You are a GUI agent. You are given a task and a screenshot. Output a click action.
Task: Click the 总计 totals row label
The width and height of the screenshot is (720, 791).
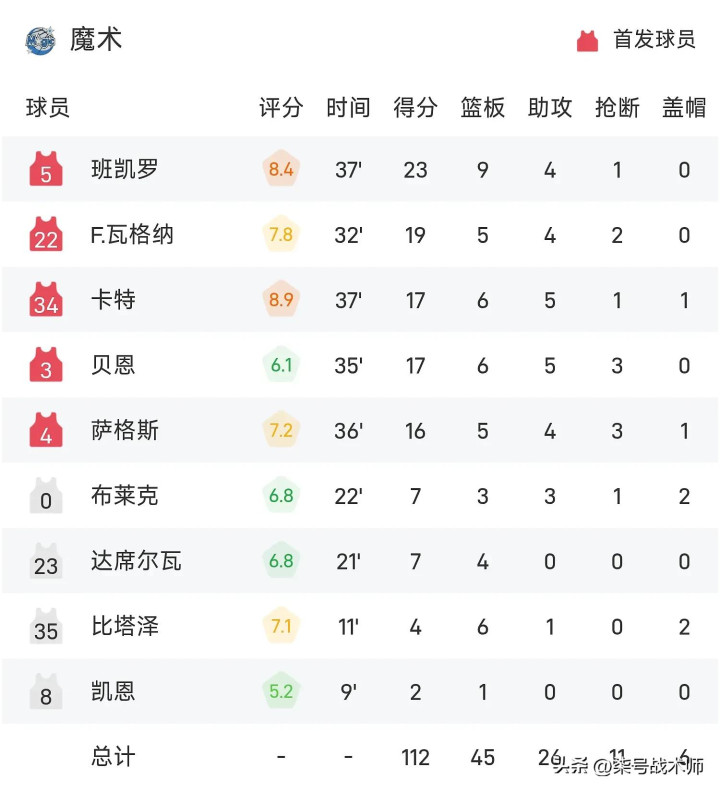113,757
